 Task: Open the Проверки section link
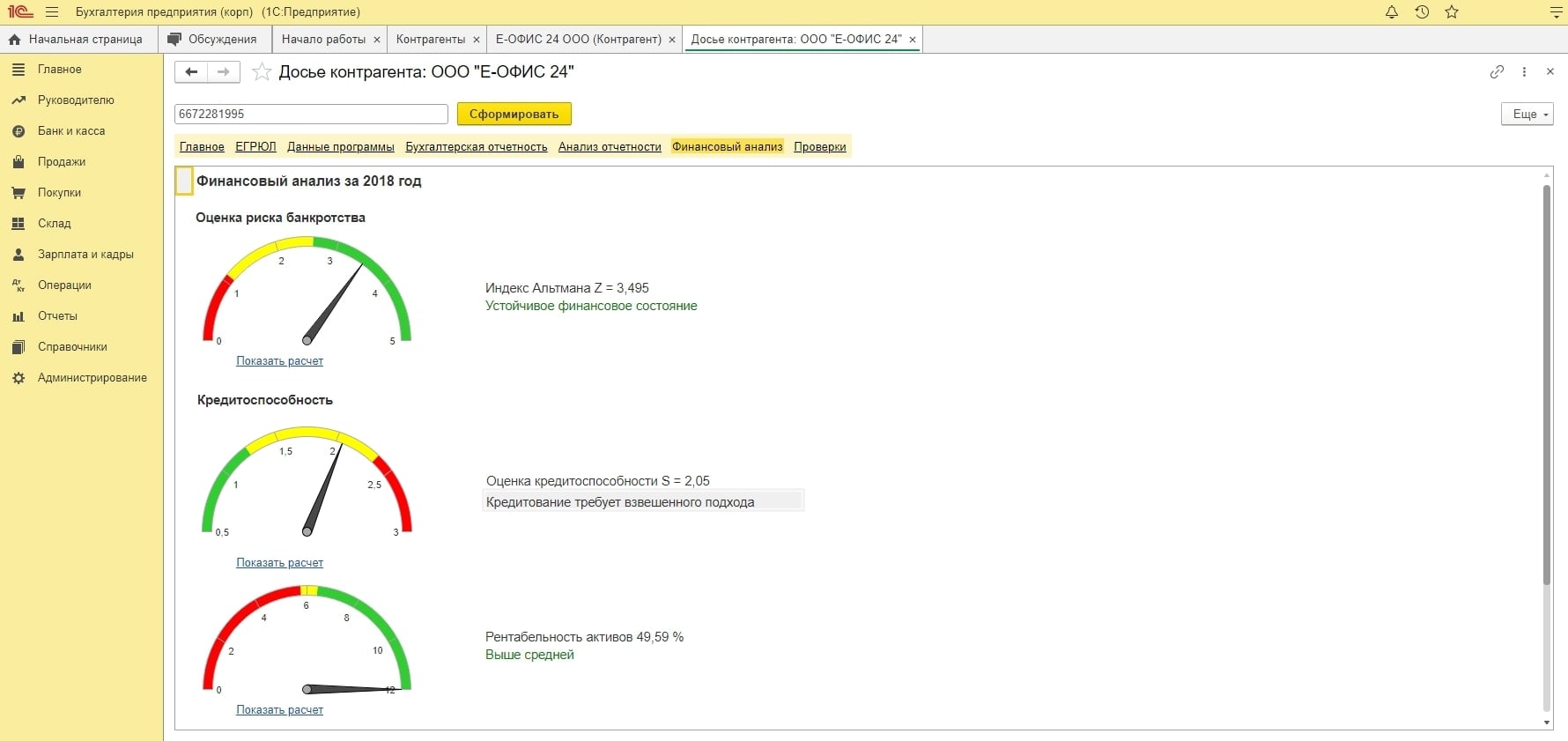pos(819,147)
